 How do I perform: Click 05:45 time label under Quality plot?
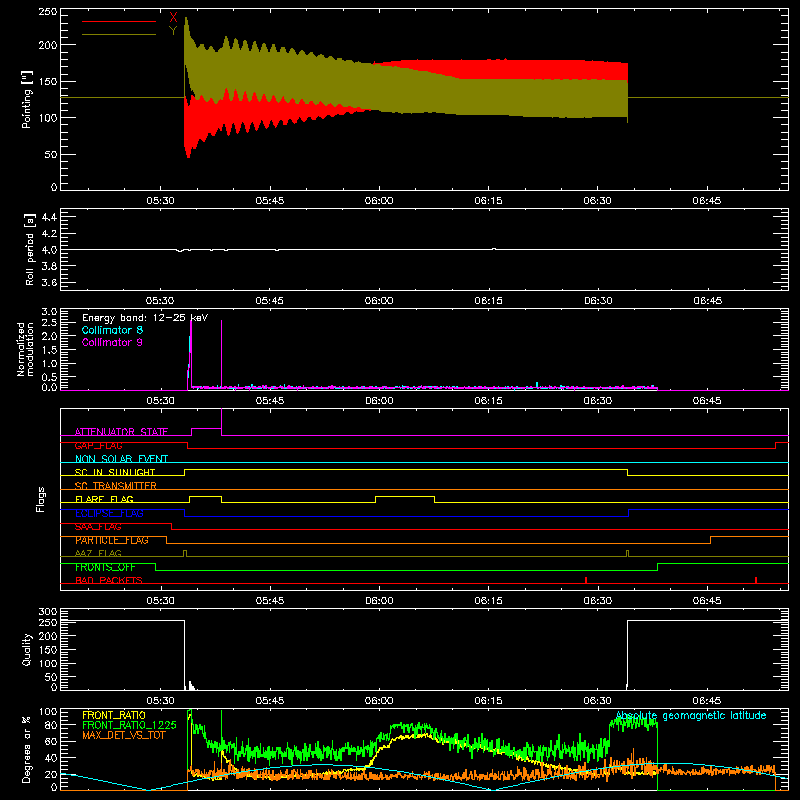click(x=269, y=701)
